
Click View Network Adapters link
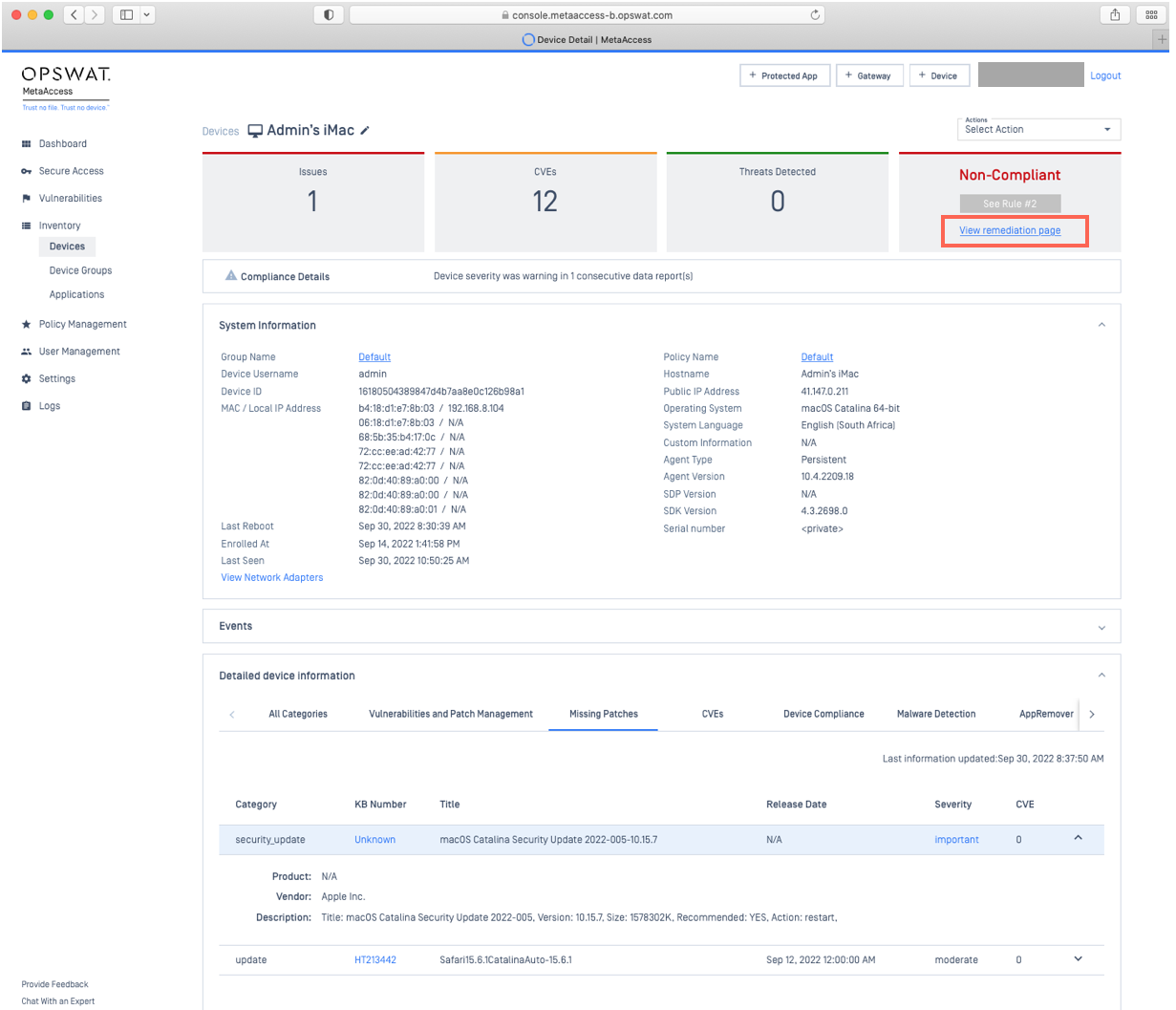(272, 577)
